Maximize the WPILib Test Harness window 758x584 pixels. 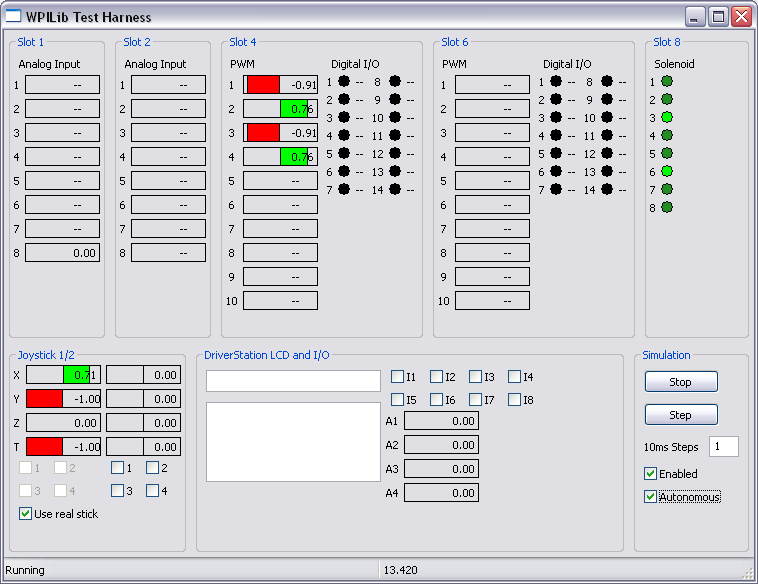(718, 17)
